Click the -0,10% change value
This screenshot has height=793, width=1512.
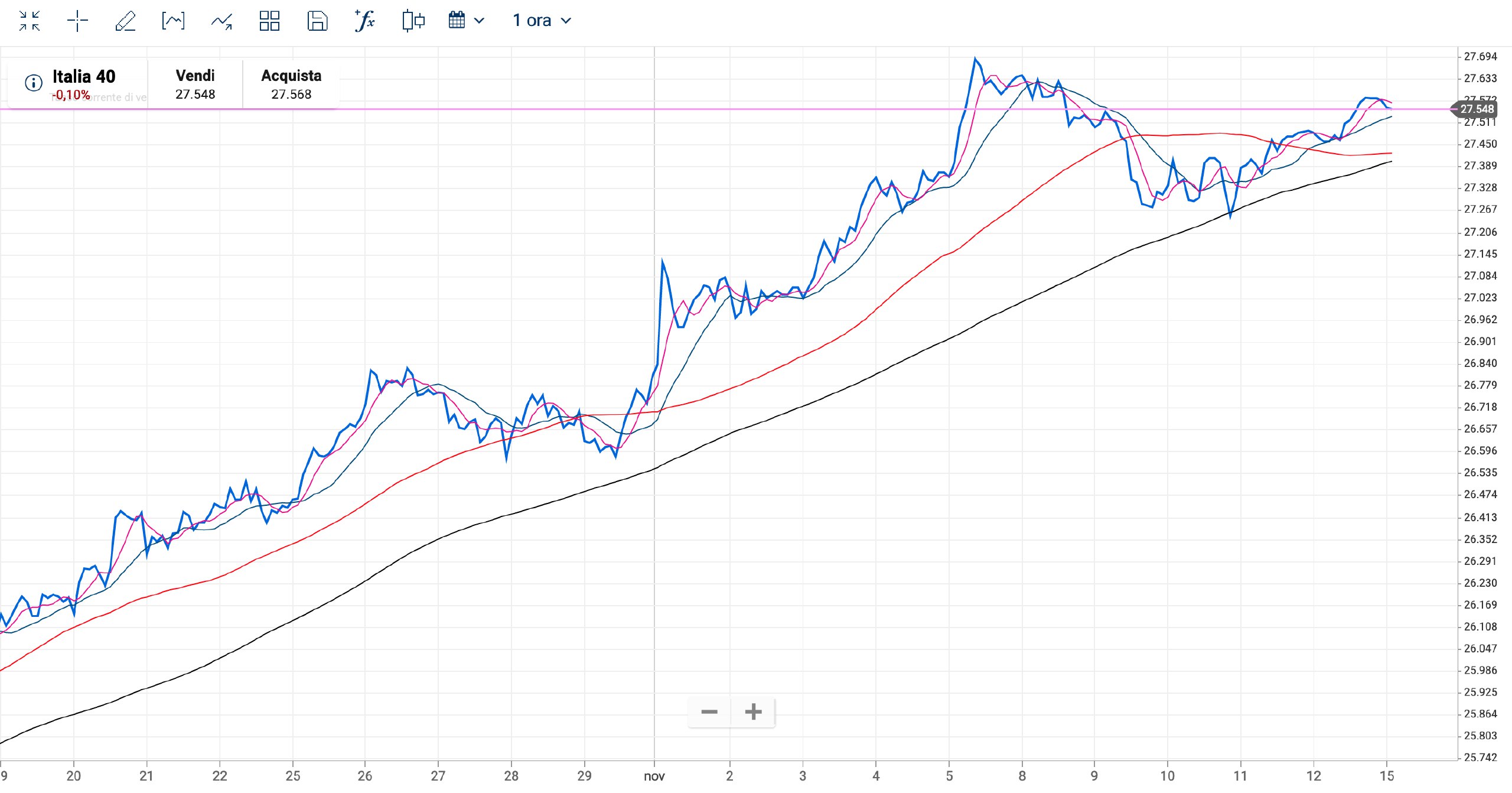click(71, 95)
